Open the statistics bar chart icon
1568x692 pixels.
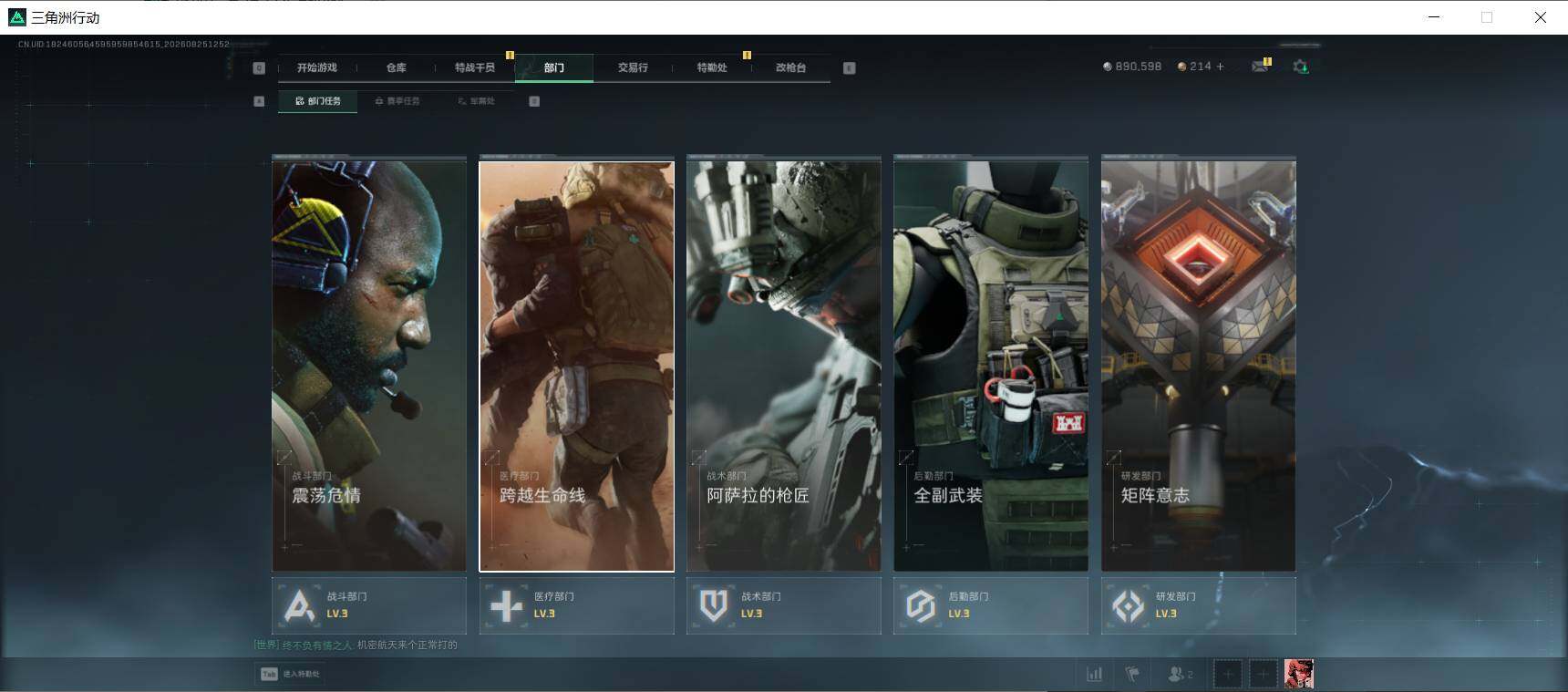[1095, 674]
